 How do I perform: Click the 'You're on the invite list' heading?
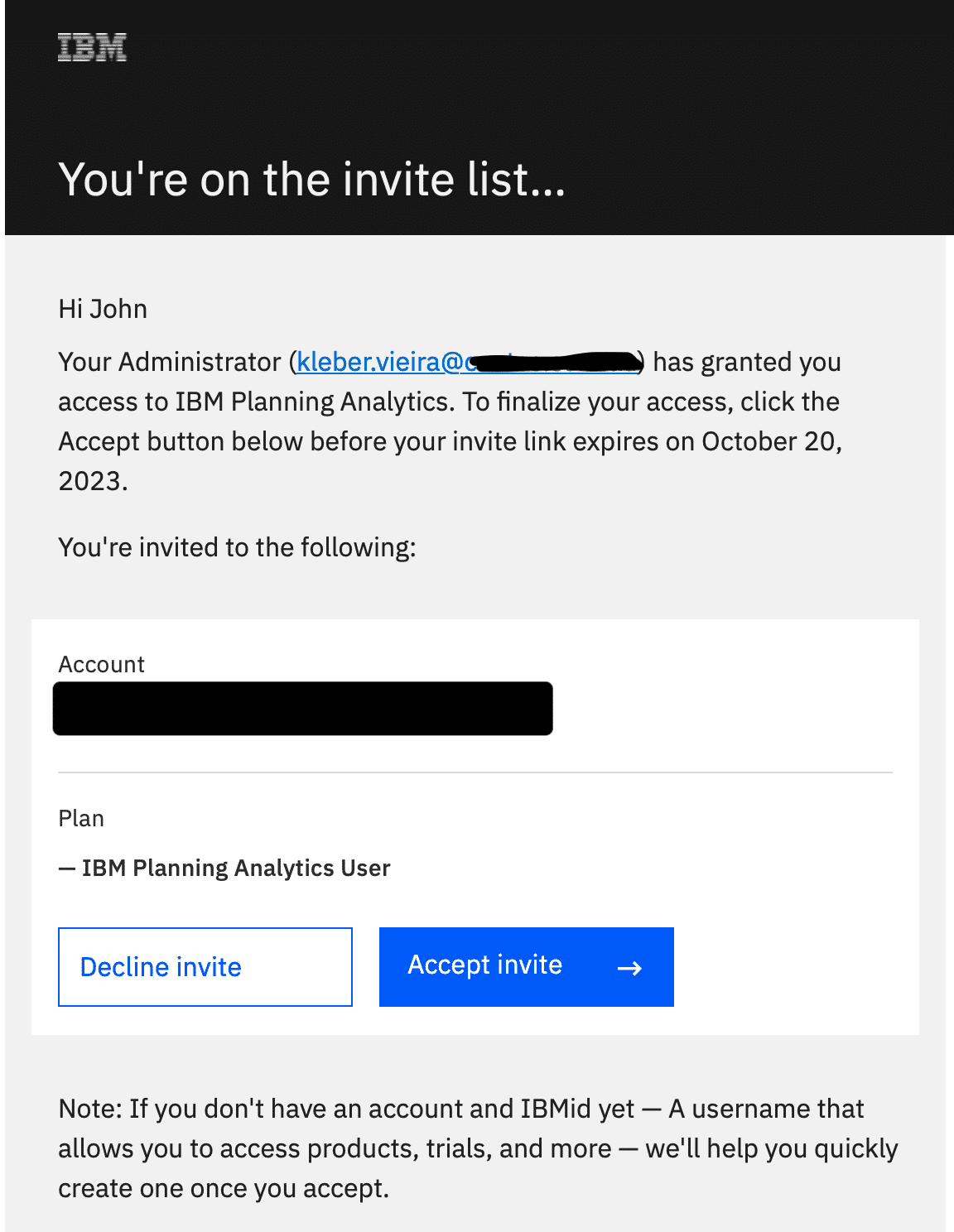pyautogui.click(x=311, y=178)
